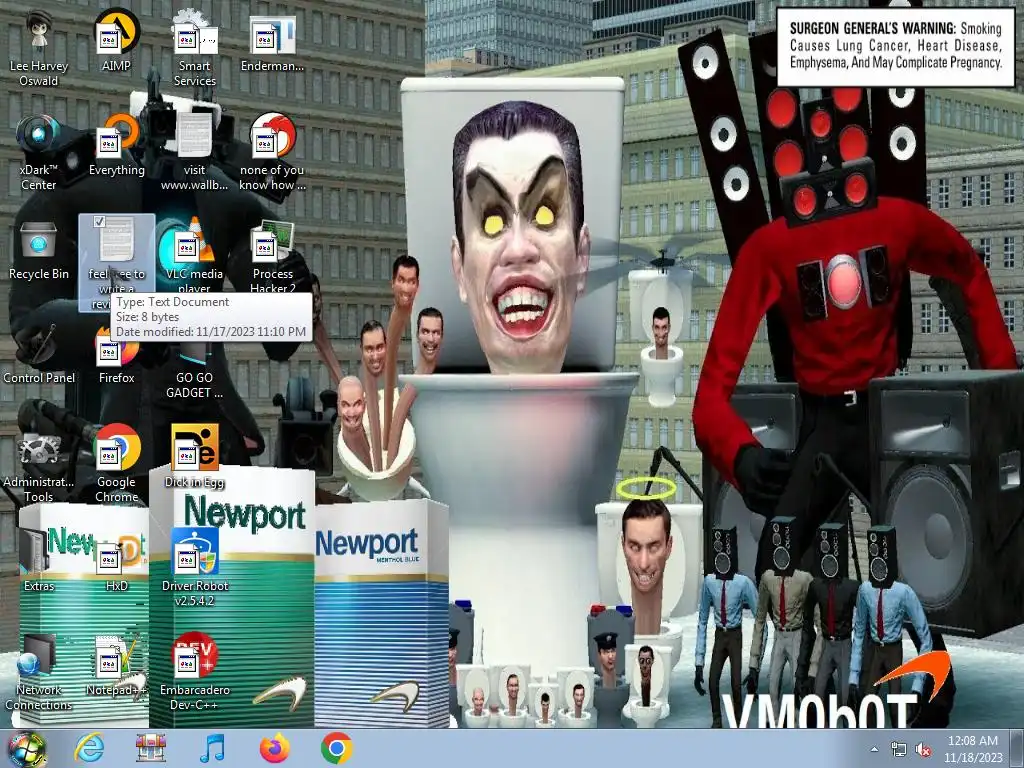
Task: Open Driver Robot v2.5.4.2 shortcut
Action: 195,568
